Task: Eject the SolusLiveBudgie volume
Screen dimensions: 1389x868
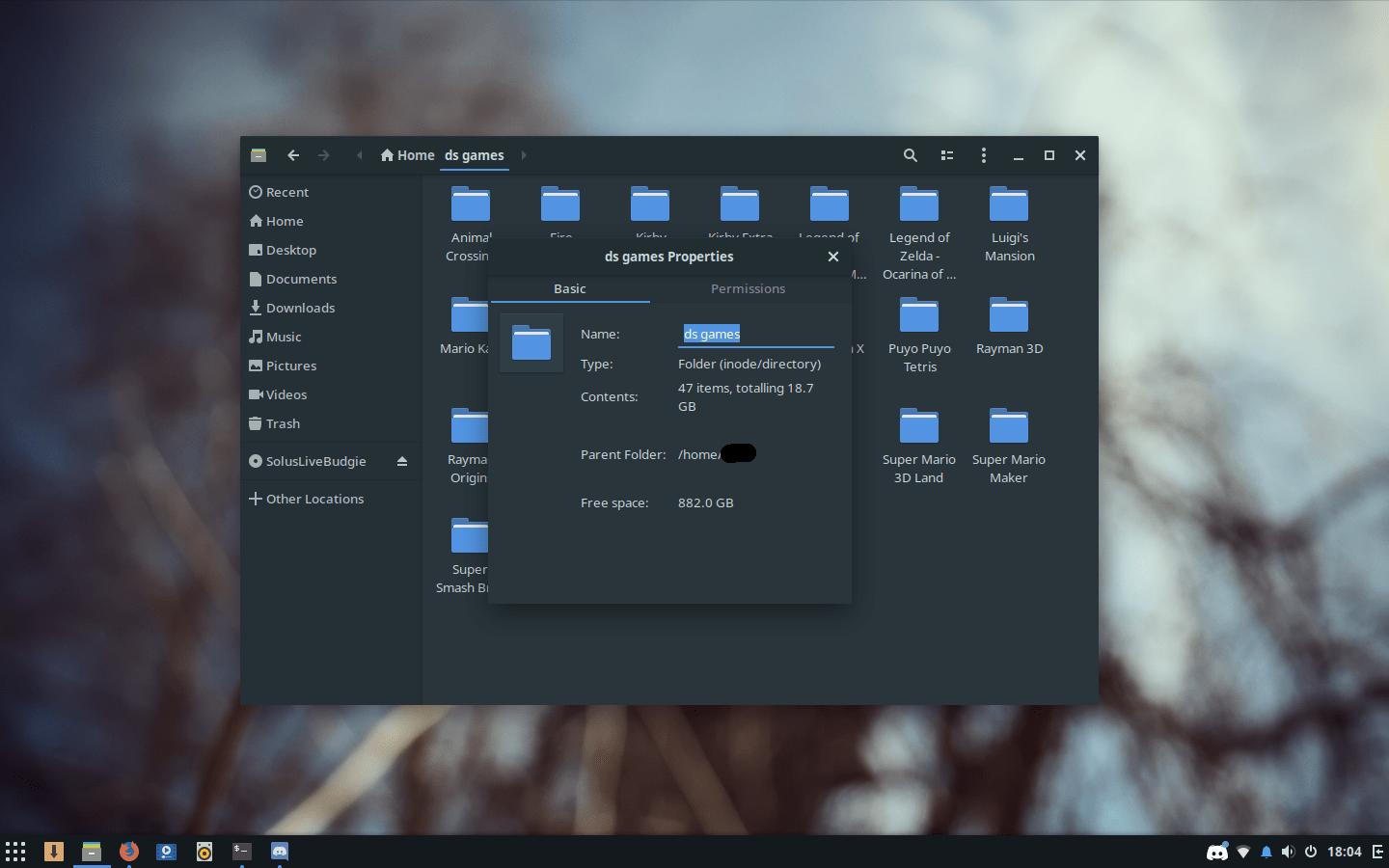Action: pos(402,461)
